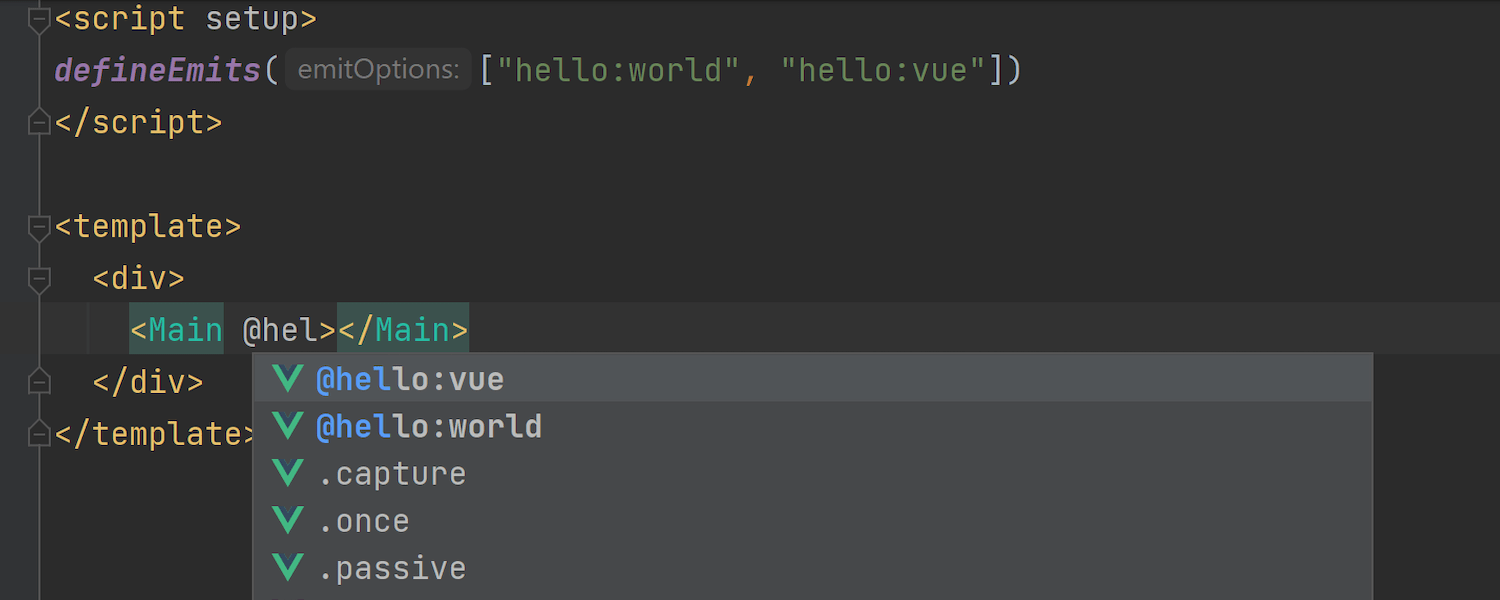Screen dimensions: 1500x600
Task: Select @hello:vue completion suggestion
Action: coord(410,379)
